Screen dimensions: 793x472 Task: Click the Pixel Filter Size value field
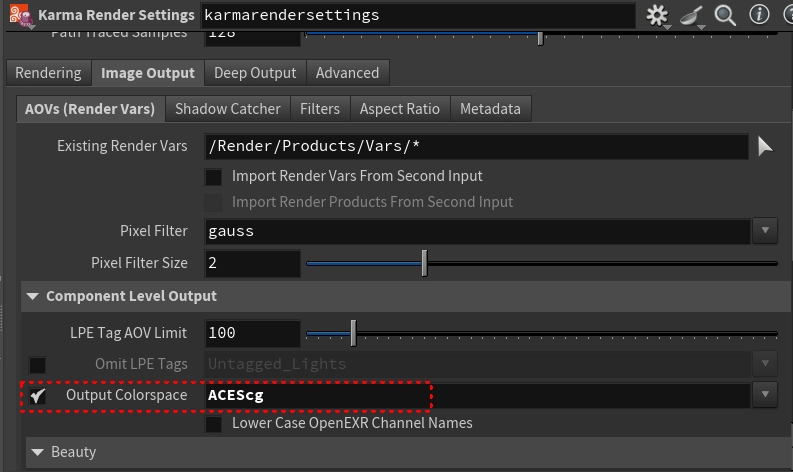click(252, 263)
